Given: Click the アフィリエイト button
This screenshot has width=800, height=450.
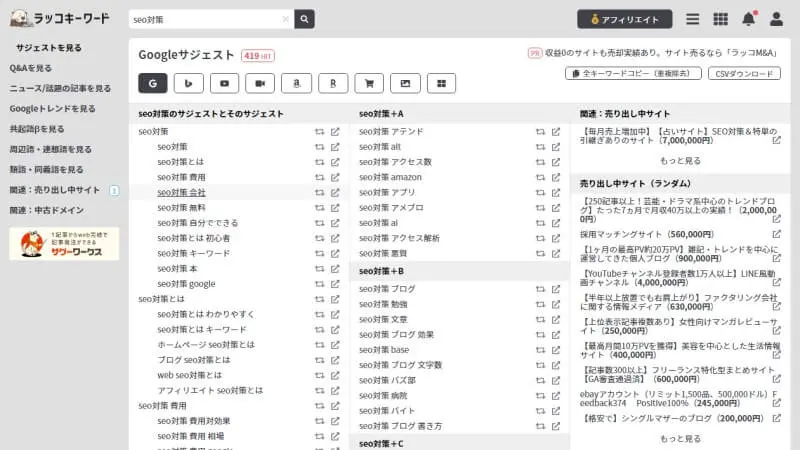Looking at the screenshot, I should pyautogui.click(x=624, y=19).
